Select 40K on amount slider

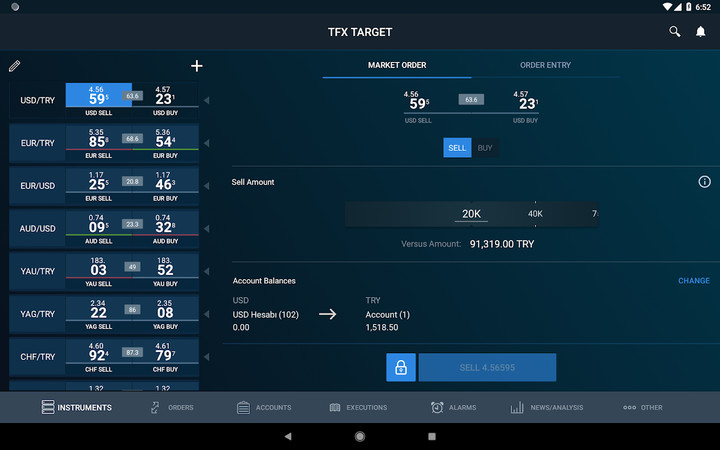tap(535, 214)
